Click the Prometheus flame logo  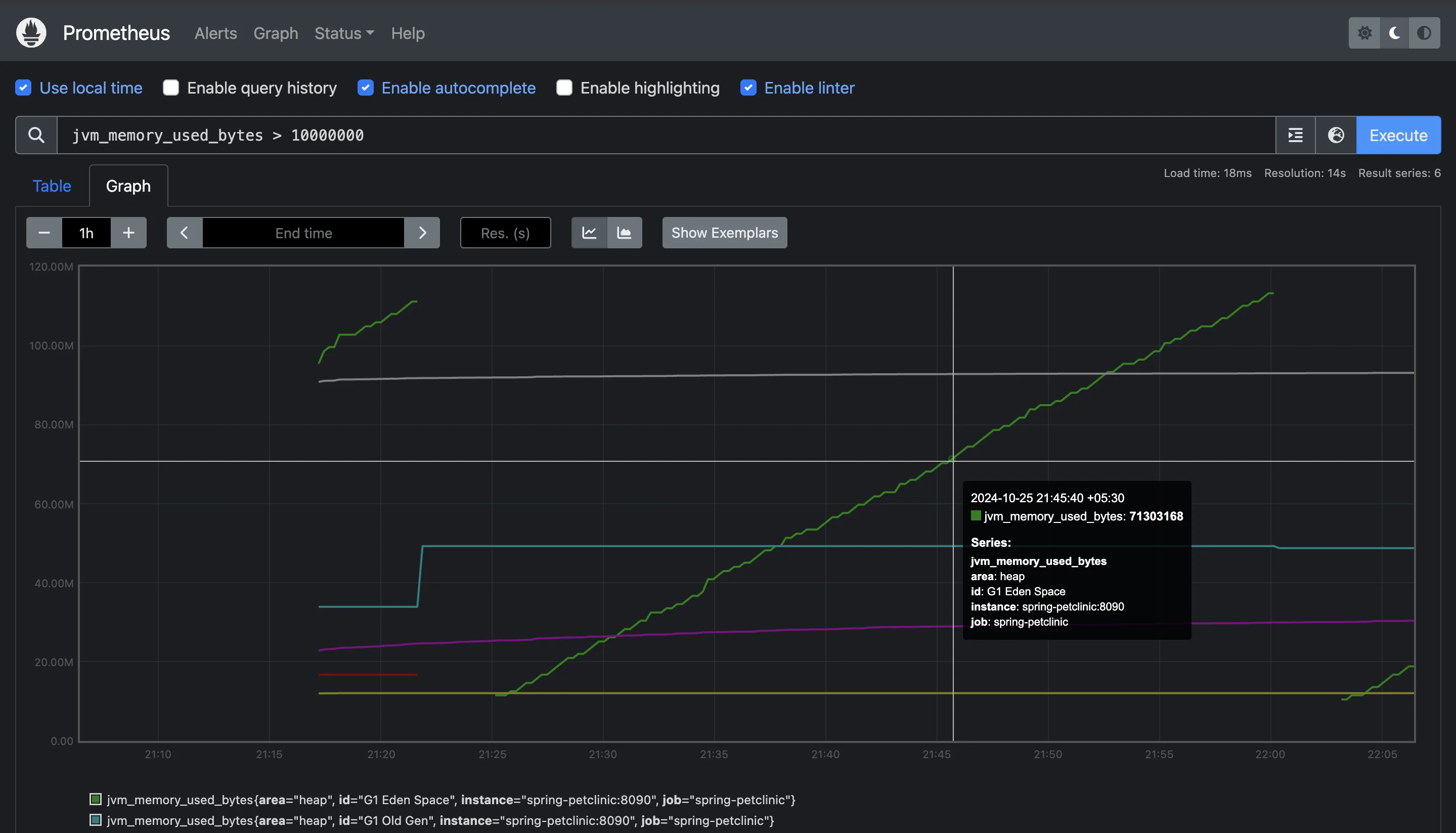pyautogui.click(x=31, y=32)
